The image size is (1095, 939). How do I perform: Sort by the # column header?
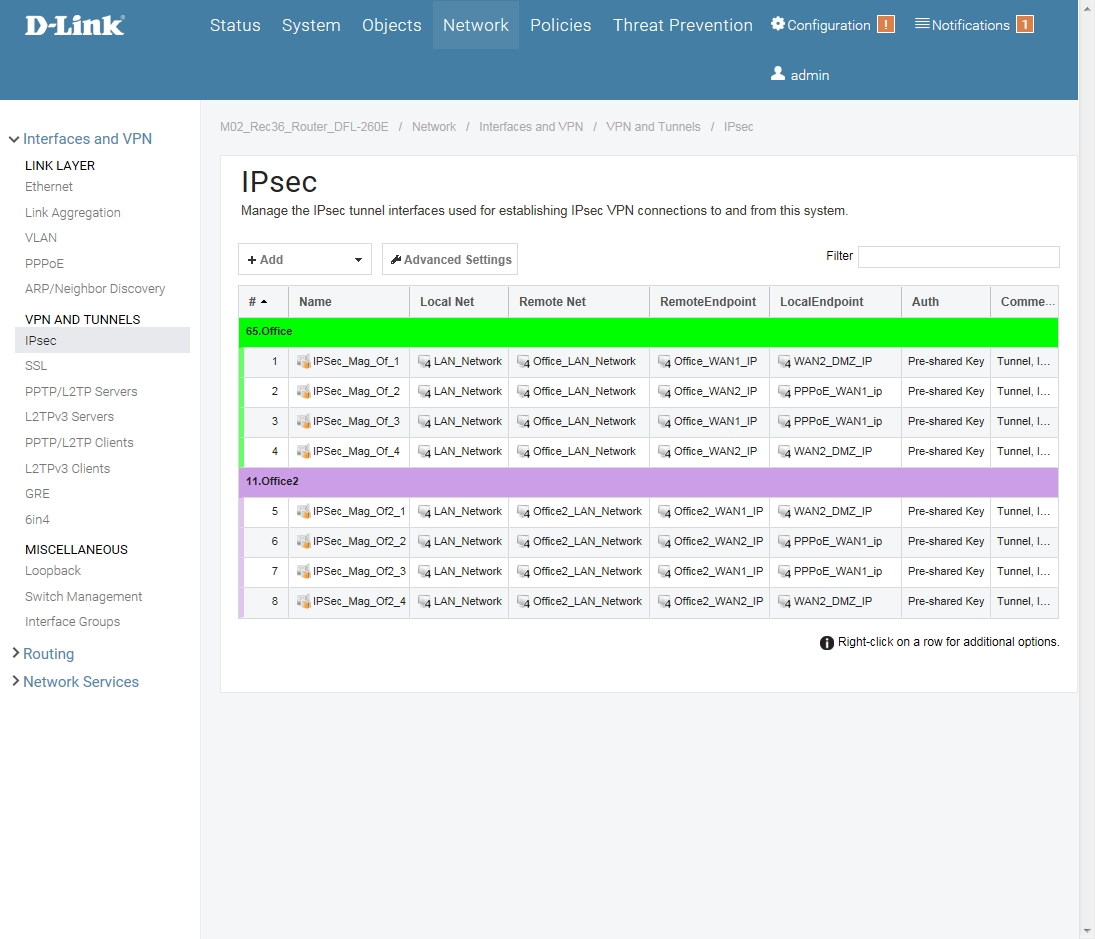coord(264,302)
